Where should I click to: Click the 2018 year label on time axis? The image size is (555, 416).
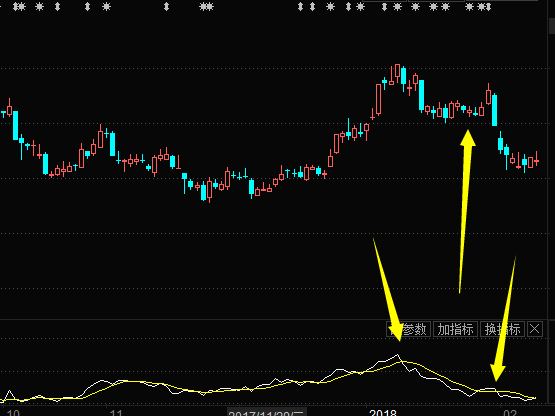383,413
